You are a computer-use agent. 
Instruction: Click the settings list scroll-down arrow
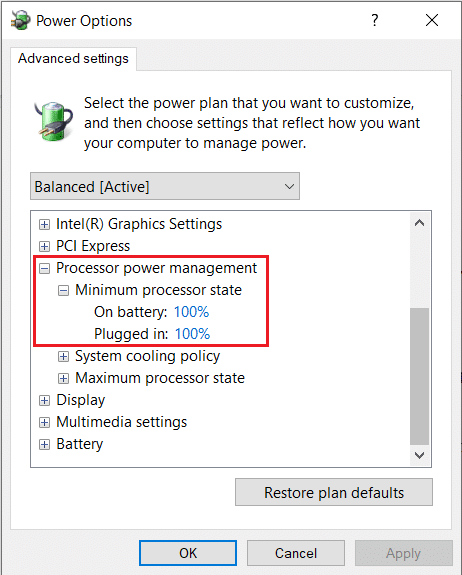pos(419,455)
